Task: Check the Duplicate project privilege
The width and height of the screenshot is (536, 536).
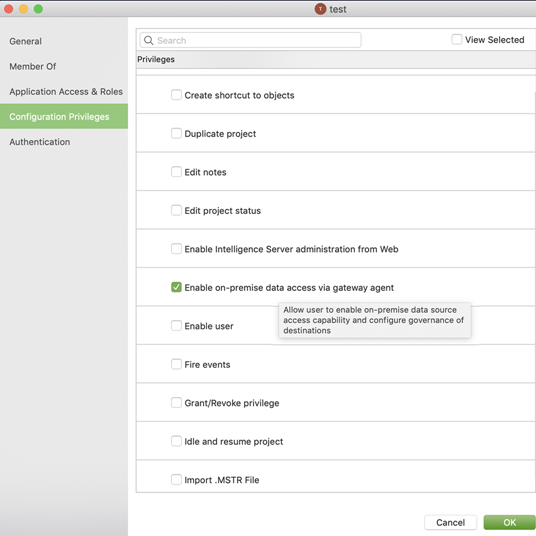Action: tap(176, 133)
